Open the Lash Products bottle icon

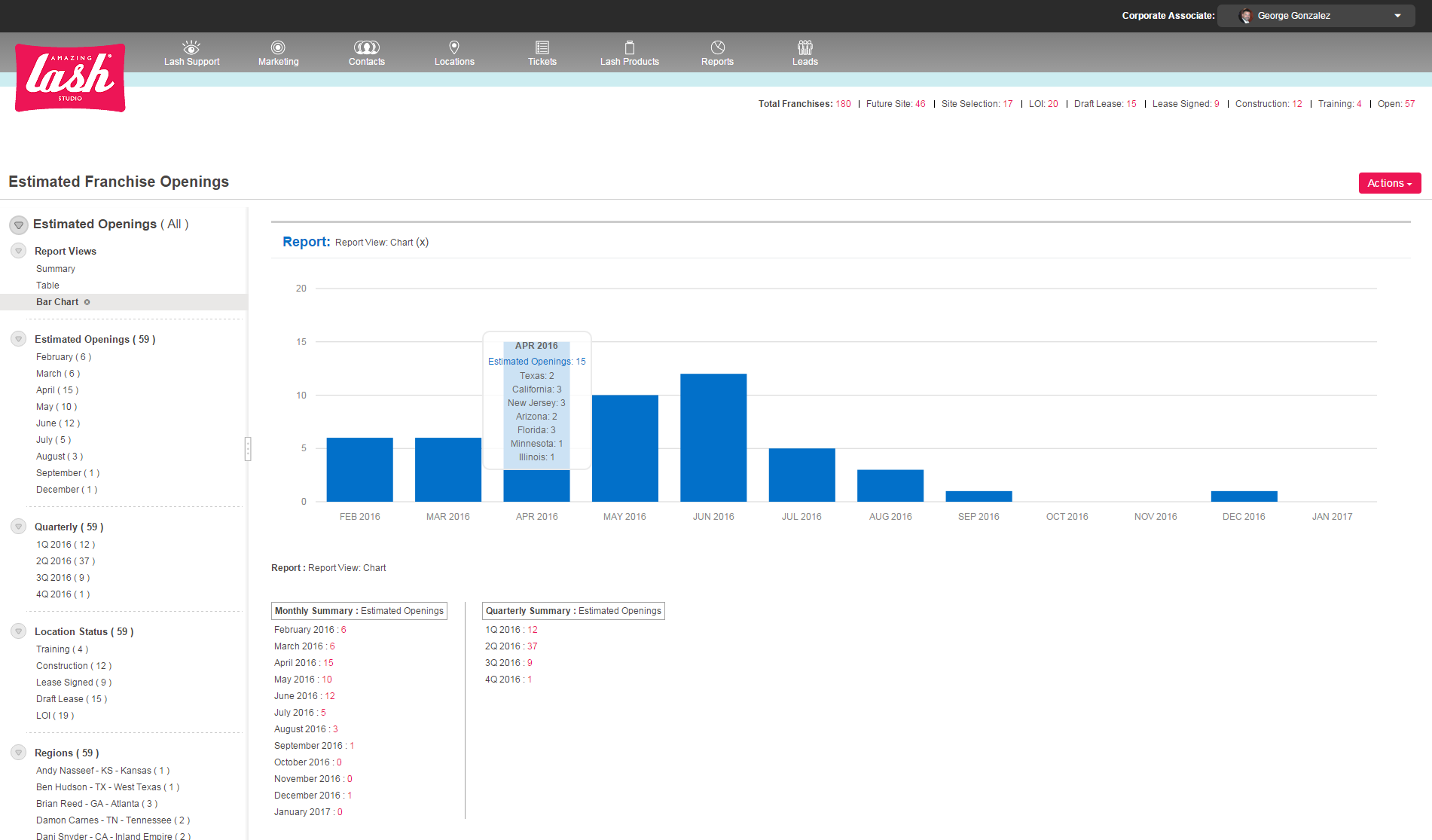tap(630, 47)
